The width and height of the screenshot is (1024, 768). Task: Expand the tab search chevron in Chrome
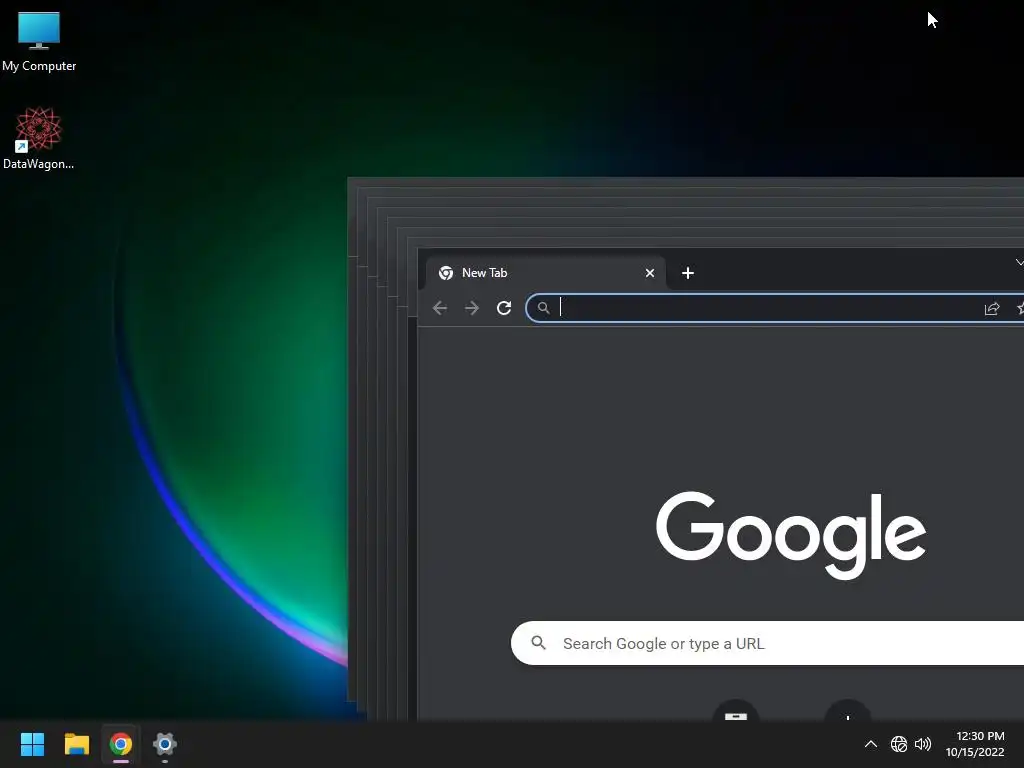(1019, 263)
